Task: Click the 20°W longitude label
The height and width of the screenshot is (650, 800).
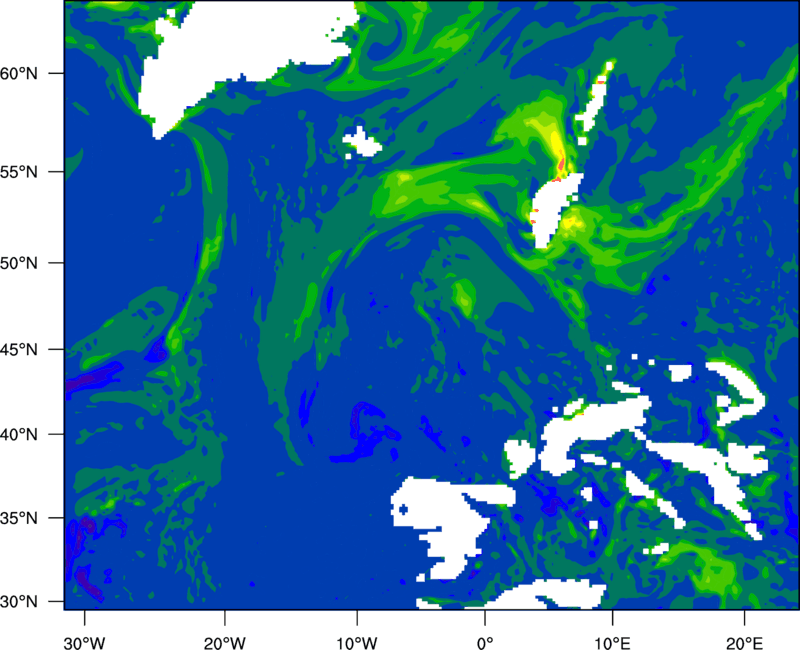Action: coord(225,643)
